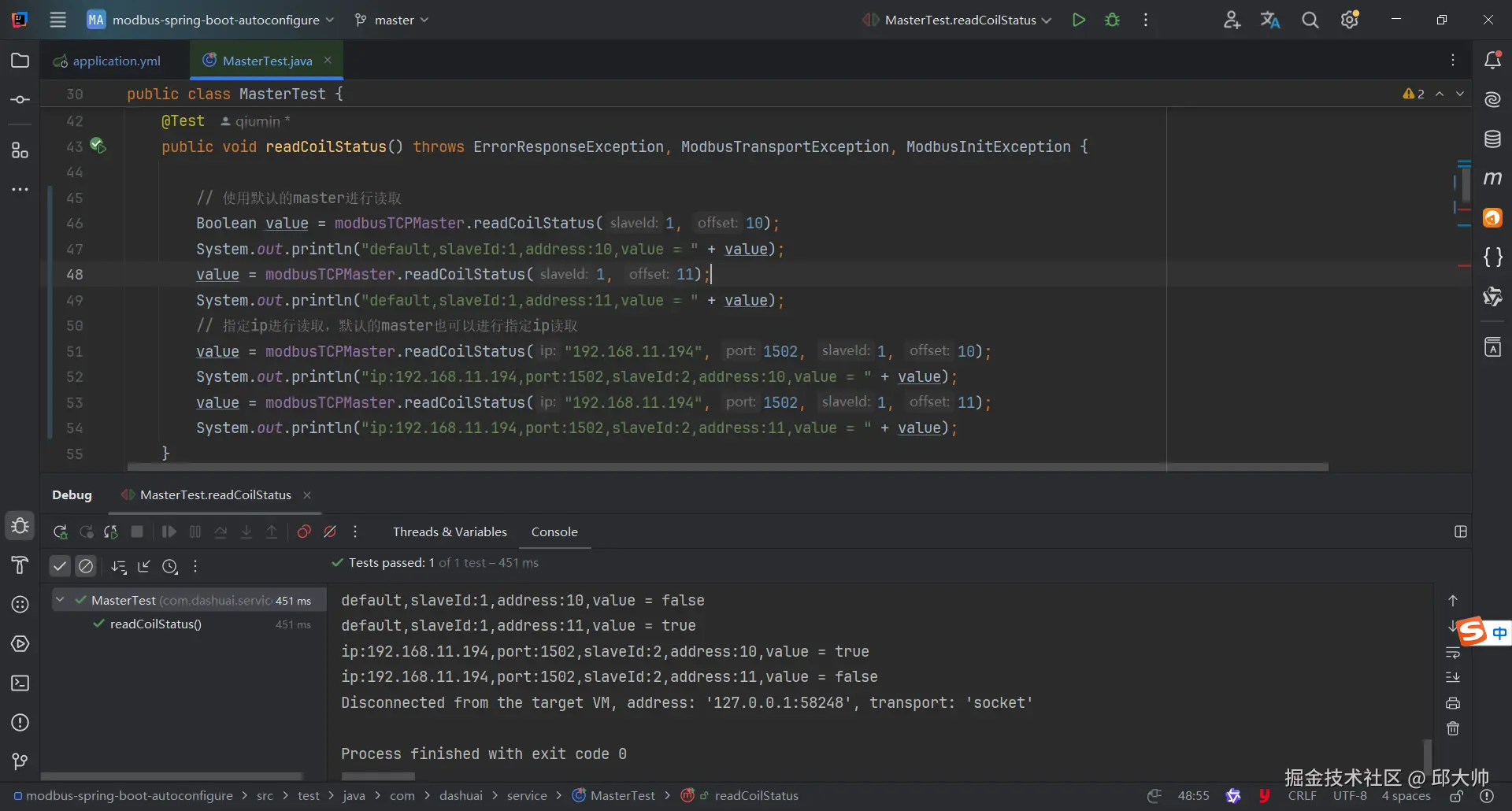
Task: Open the Git tool window in sidebar
Action: (x=20, y=761)
